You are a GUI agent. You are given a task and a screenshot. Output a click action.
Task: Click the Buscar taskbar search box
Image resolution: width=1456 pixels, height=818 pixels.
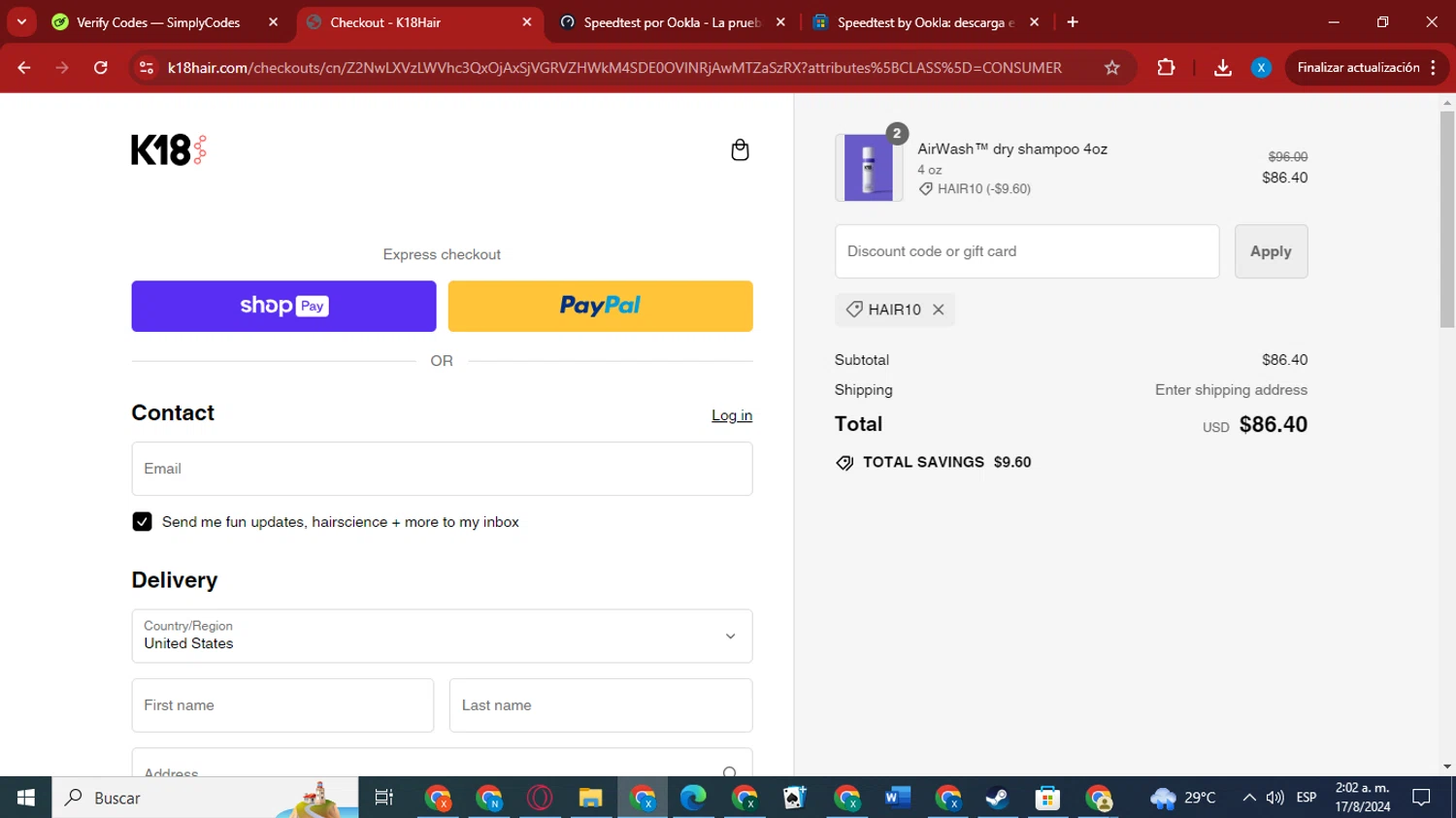click(205, 798)
